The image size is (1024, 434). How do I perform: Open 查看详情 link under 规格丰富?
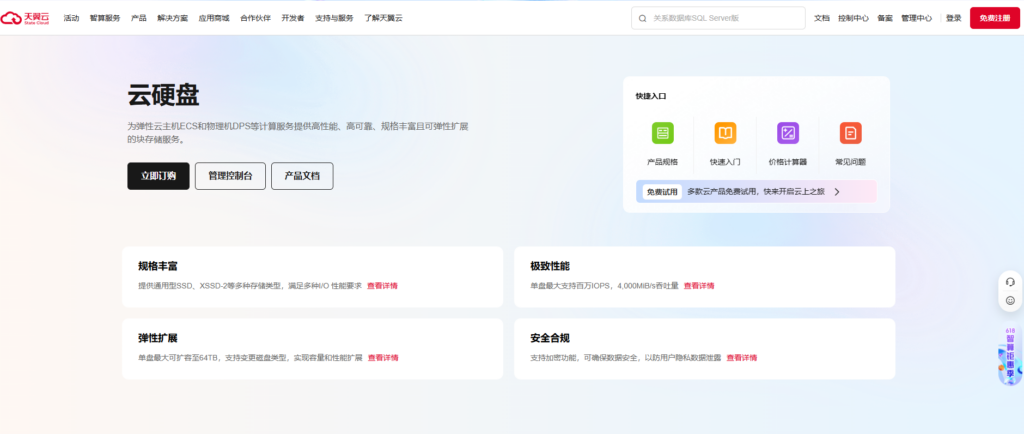tap(382, 286)
